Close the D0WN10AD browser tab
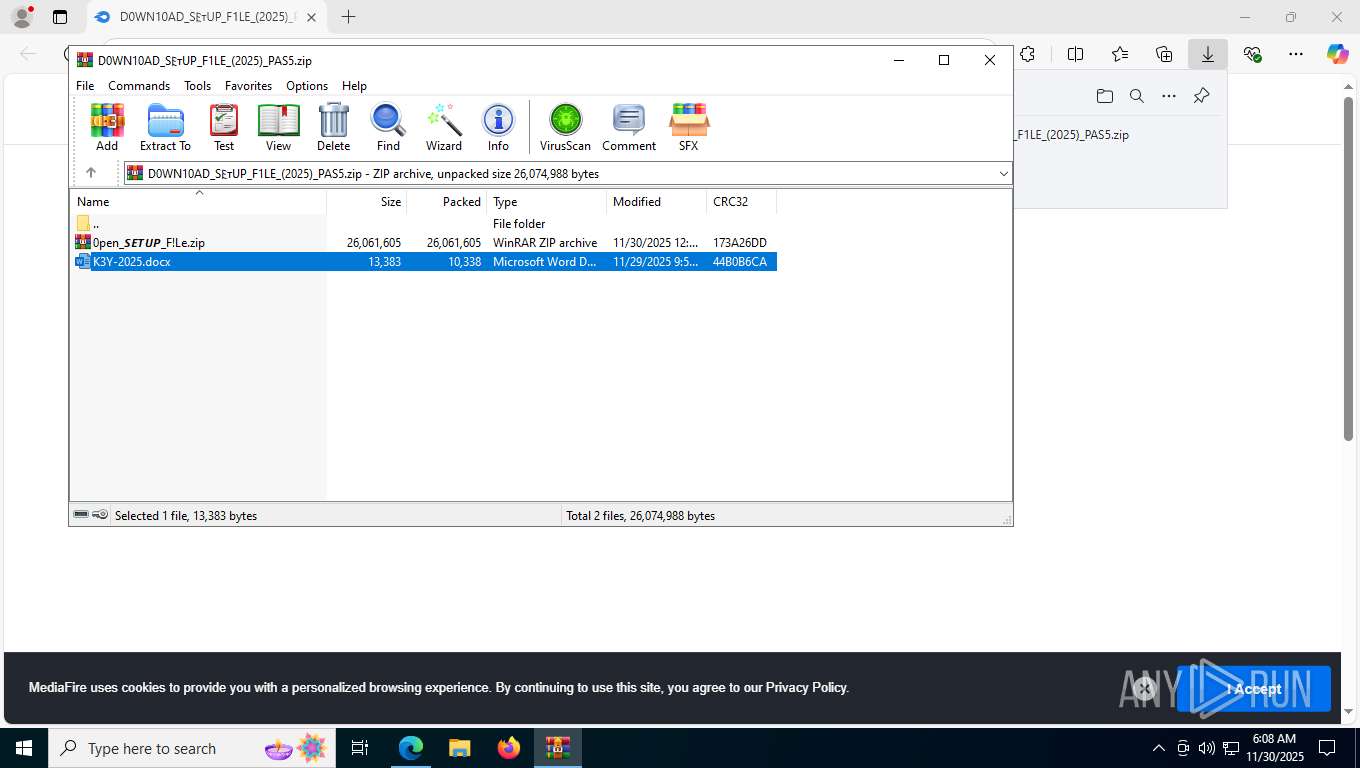The width and height of the screenshot is (1360, 768). point(311,17)
